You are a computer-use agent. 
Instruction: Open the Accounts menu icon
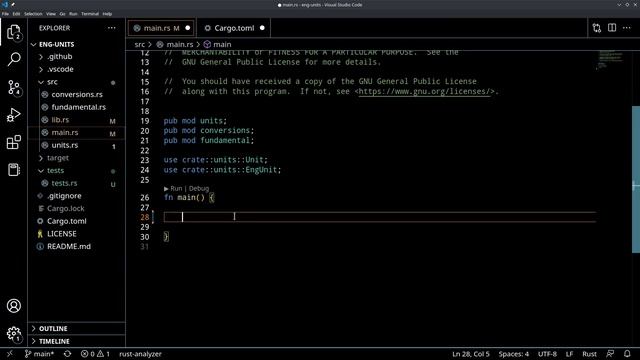[x=14, y=306]
